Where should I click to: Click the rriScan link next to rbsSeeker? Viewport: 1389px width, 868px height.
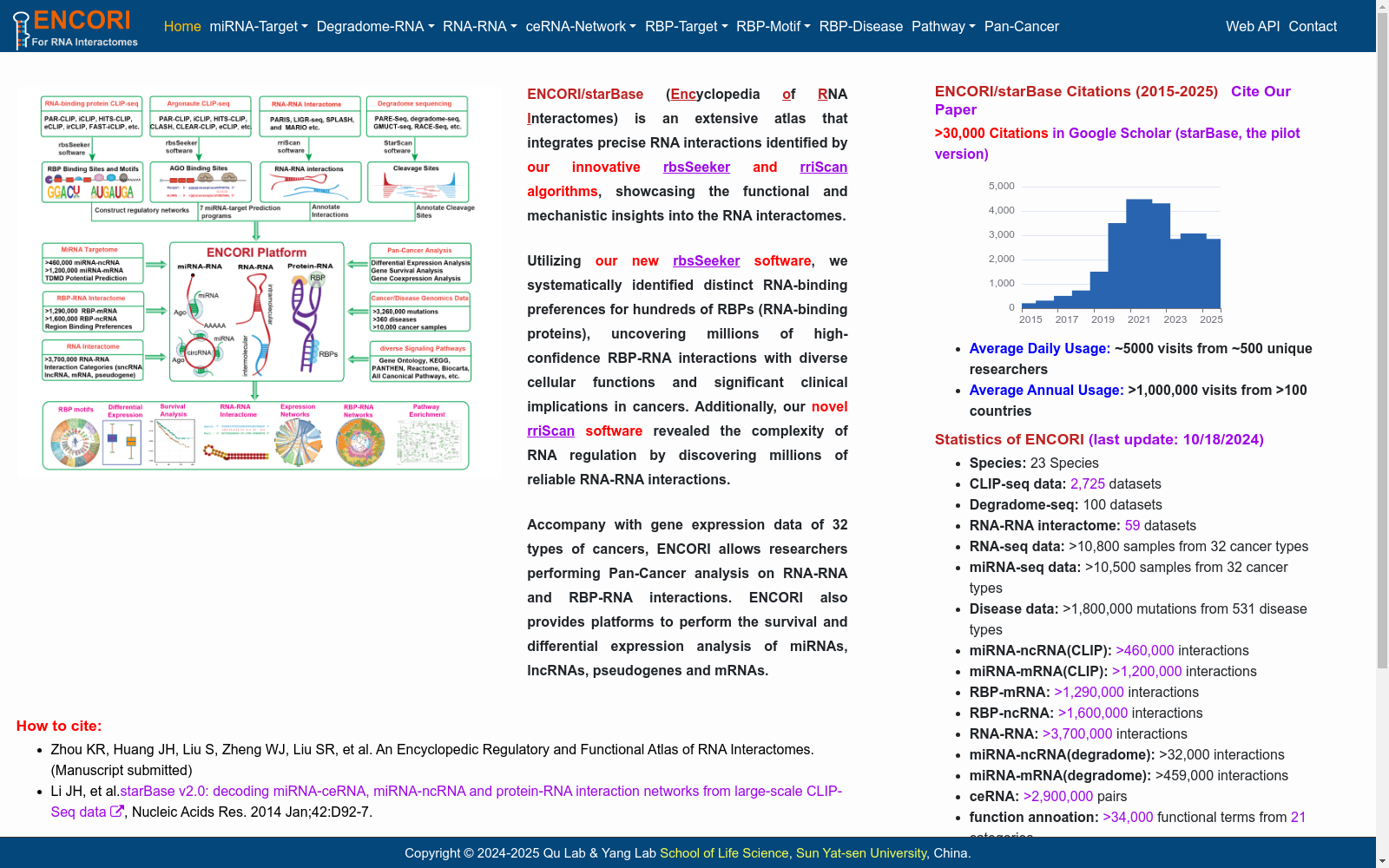click(824, 167)
